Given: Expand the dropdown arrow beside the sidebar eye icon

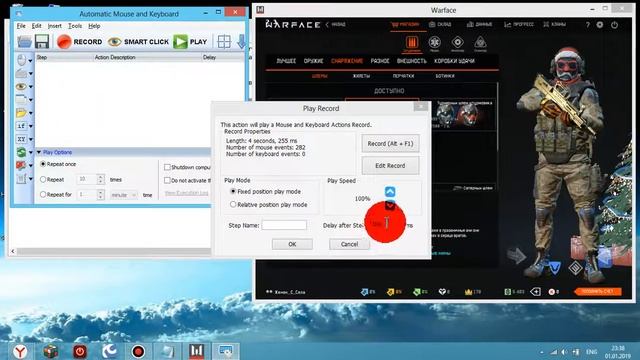Looking at the screenshot, I should point(31,87).
